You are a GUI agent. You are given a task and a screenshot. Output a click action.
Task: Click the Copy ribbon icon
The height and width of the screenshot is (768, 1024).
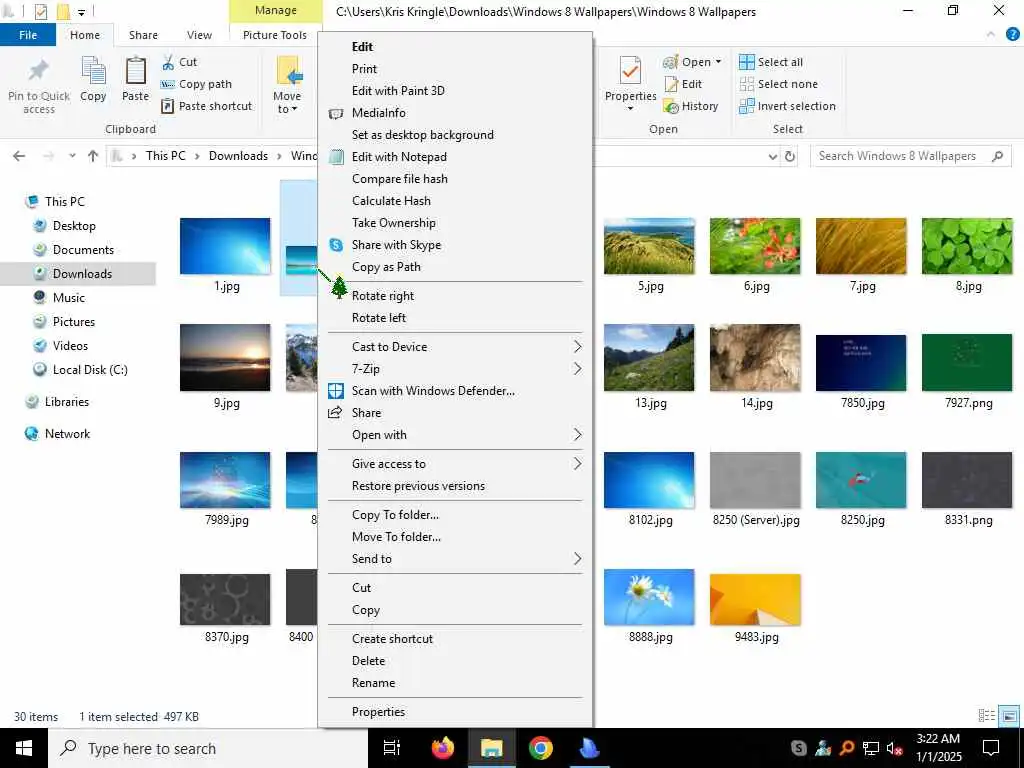pos(93,71)
